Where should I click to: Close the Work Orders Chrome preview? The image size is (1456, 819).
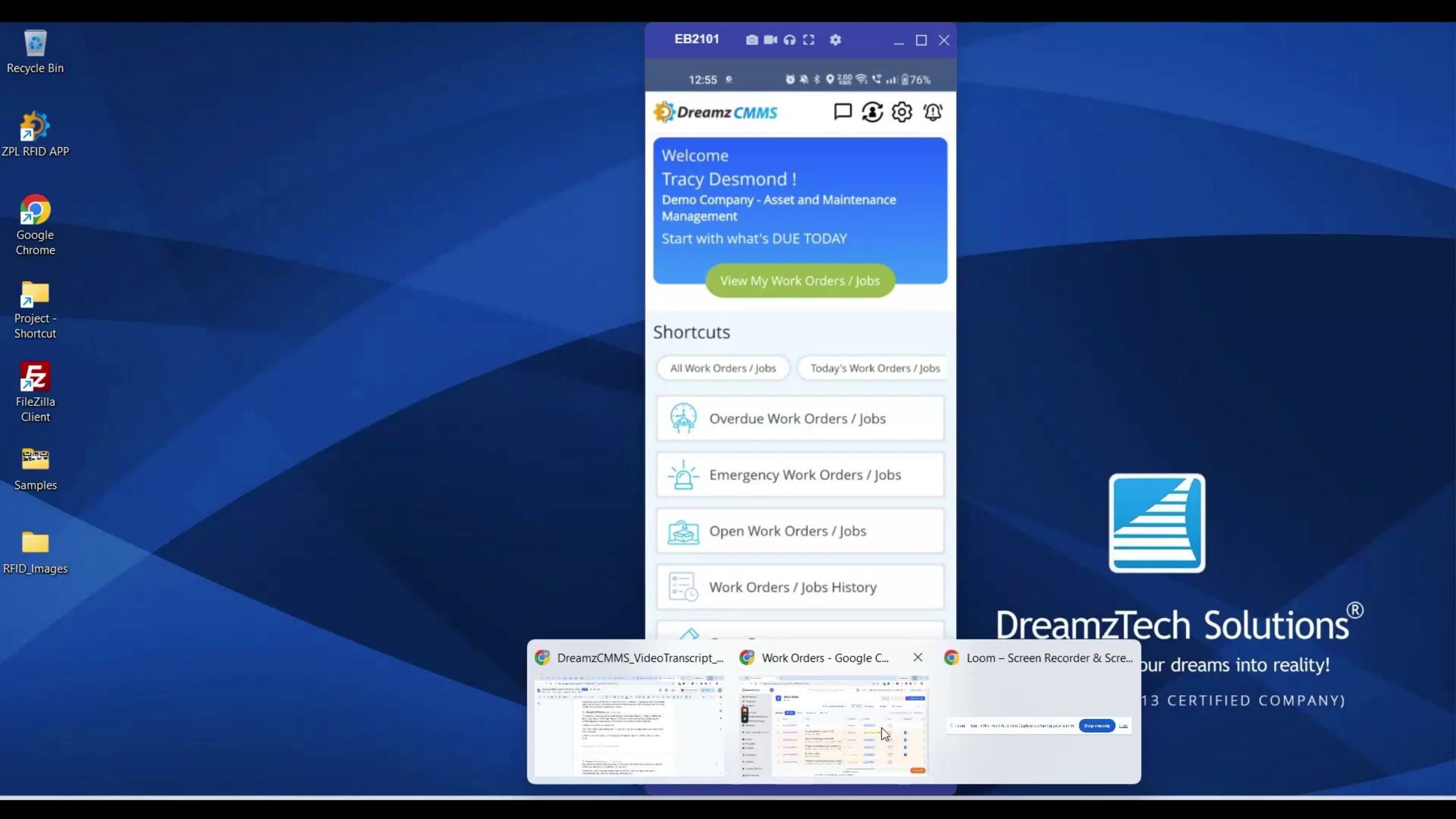point(918,658)
